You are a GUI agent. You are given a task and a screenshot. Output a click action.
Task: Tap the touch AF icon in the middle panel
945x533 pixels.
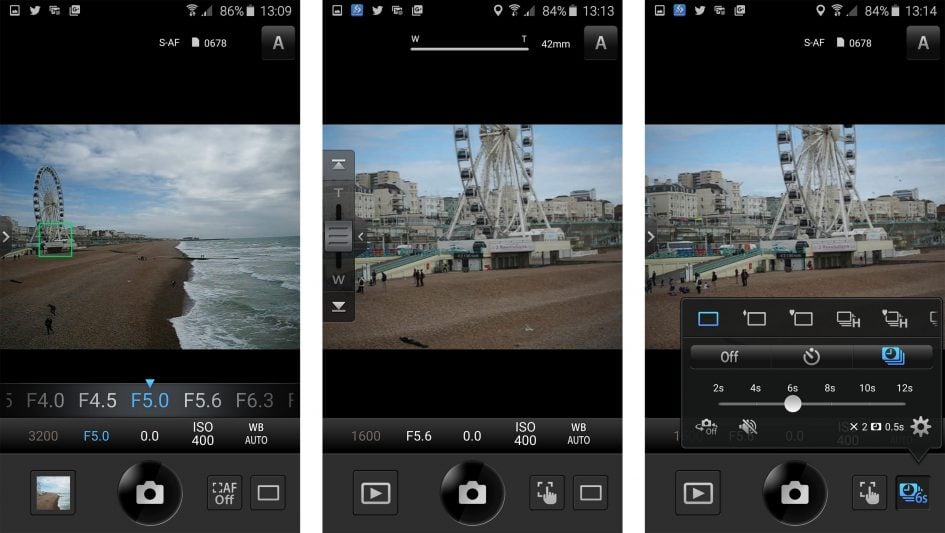(547, 492)
